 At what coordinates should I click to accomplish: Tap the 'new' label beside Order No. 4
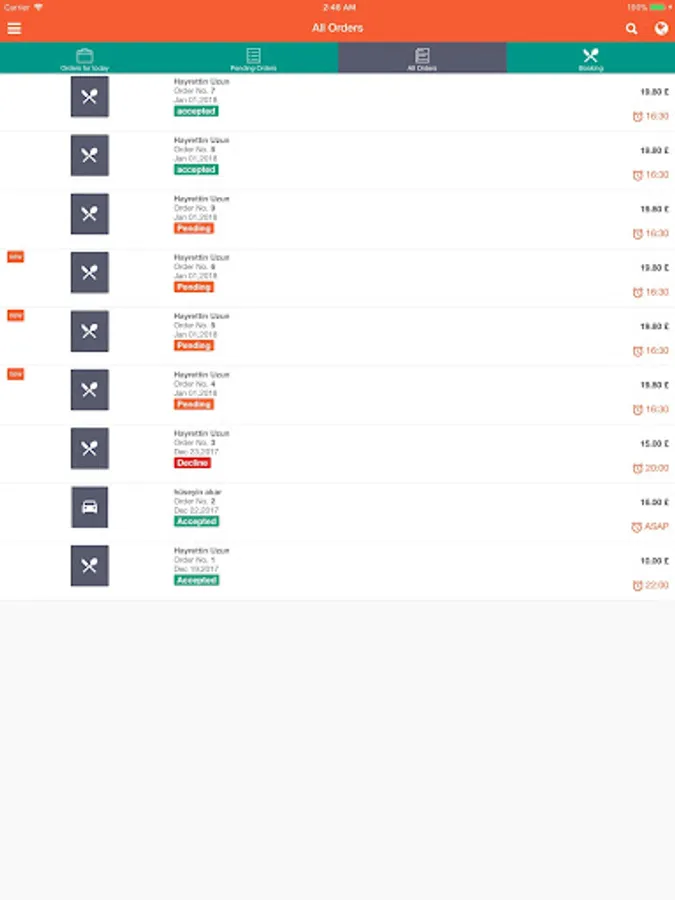pos(15,374)
